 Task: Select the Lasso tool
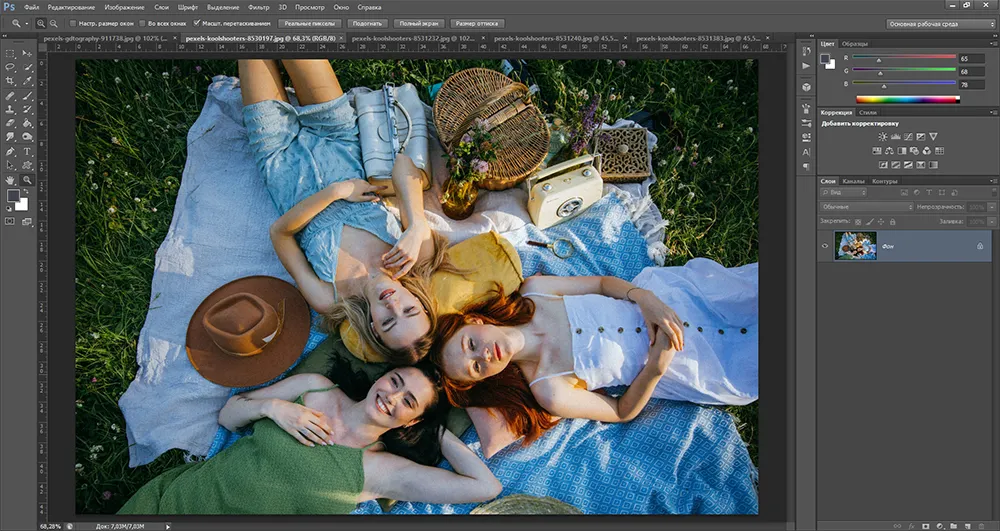coord(10,68)
